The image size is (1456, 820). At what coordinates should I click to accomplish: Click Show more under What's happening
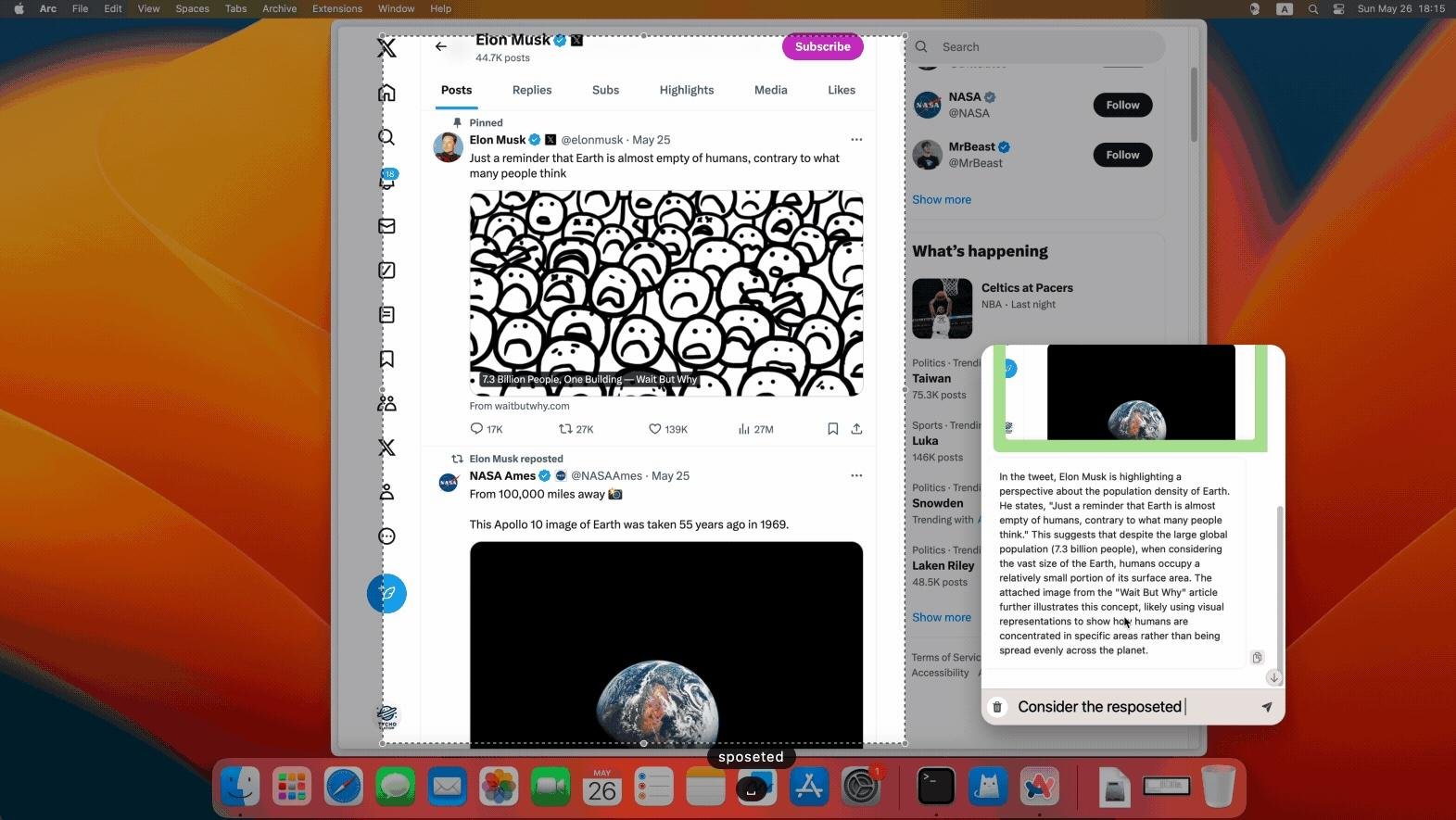[x=942, y=617]
